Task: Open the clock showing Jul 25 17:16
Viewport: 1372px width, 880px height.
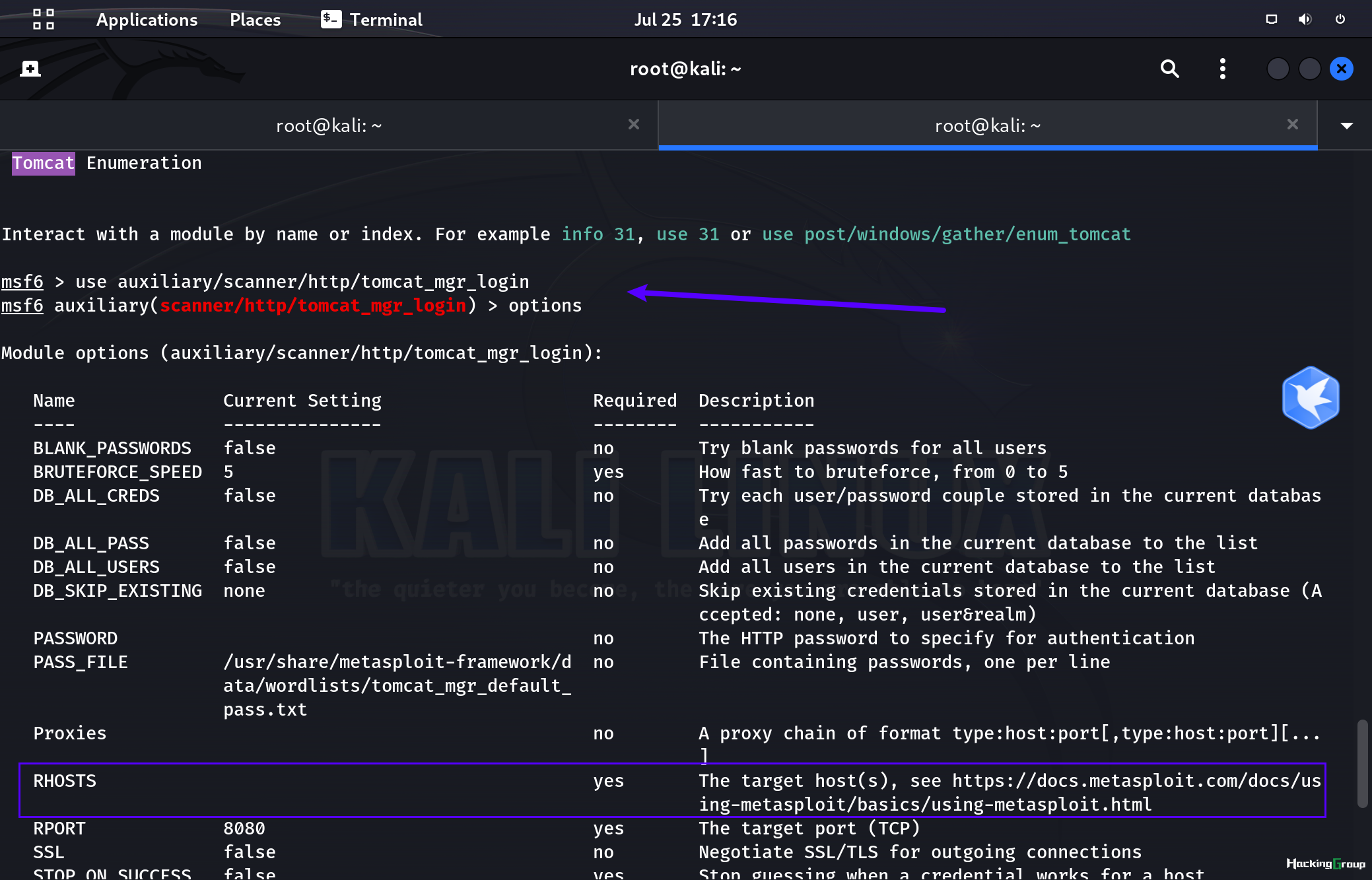Action: click(685, 20)
